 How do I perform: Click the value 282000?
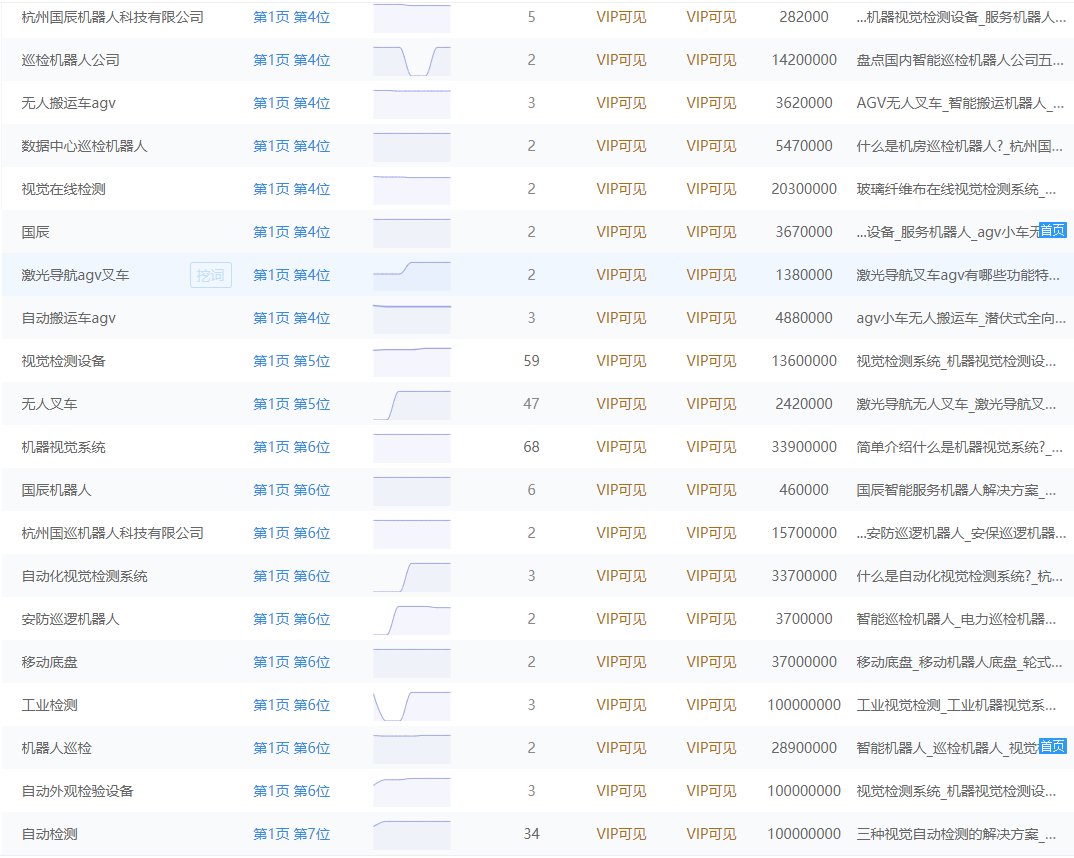[x=804, y=17]
